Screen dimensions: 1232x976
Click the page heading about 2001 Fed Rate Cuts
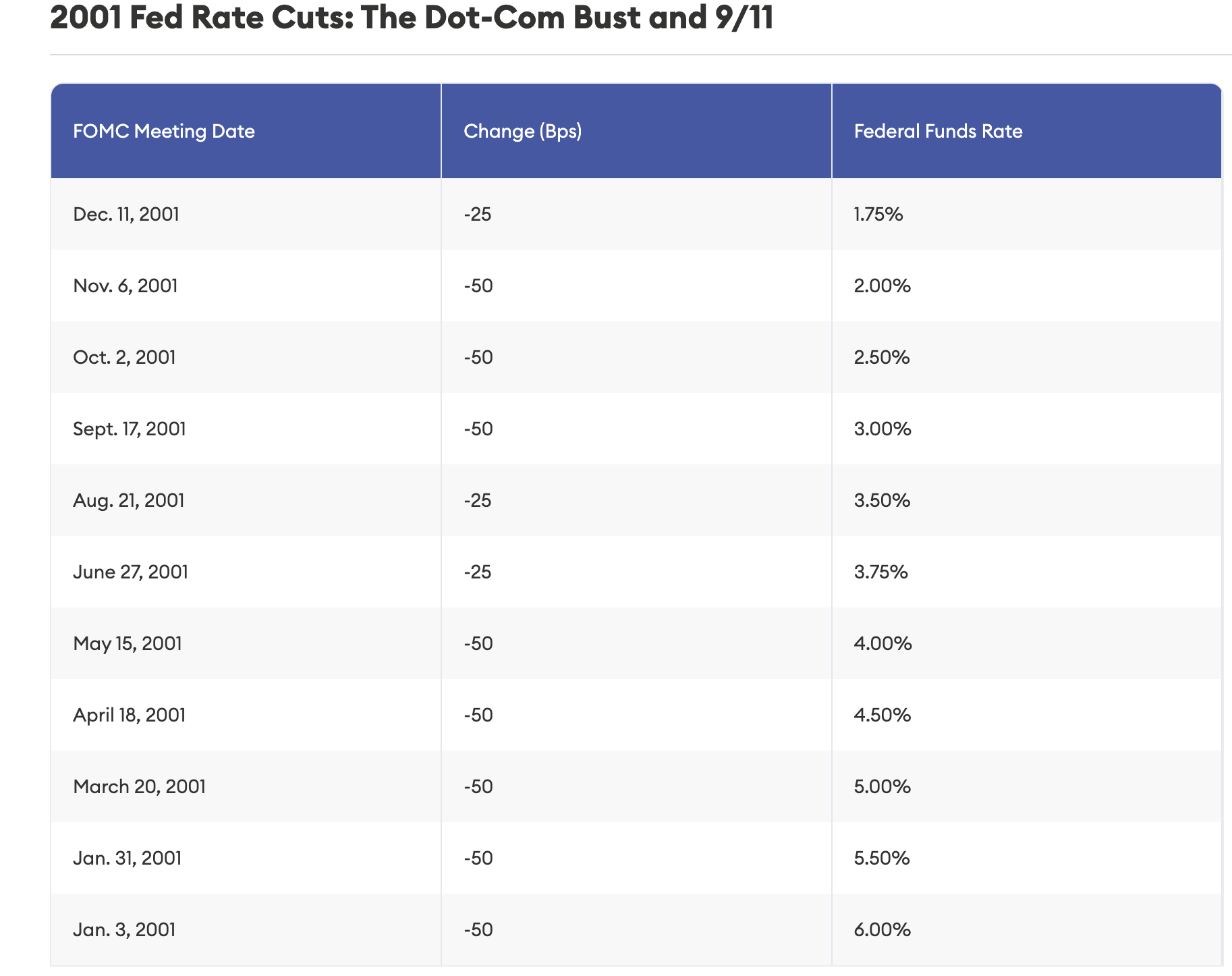[x=412, y=18]
